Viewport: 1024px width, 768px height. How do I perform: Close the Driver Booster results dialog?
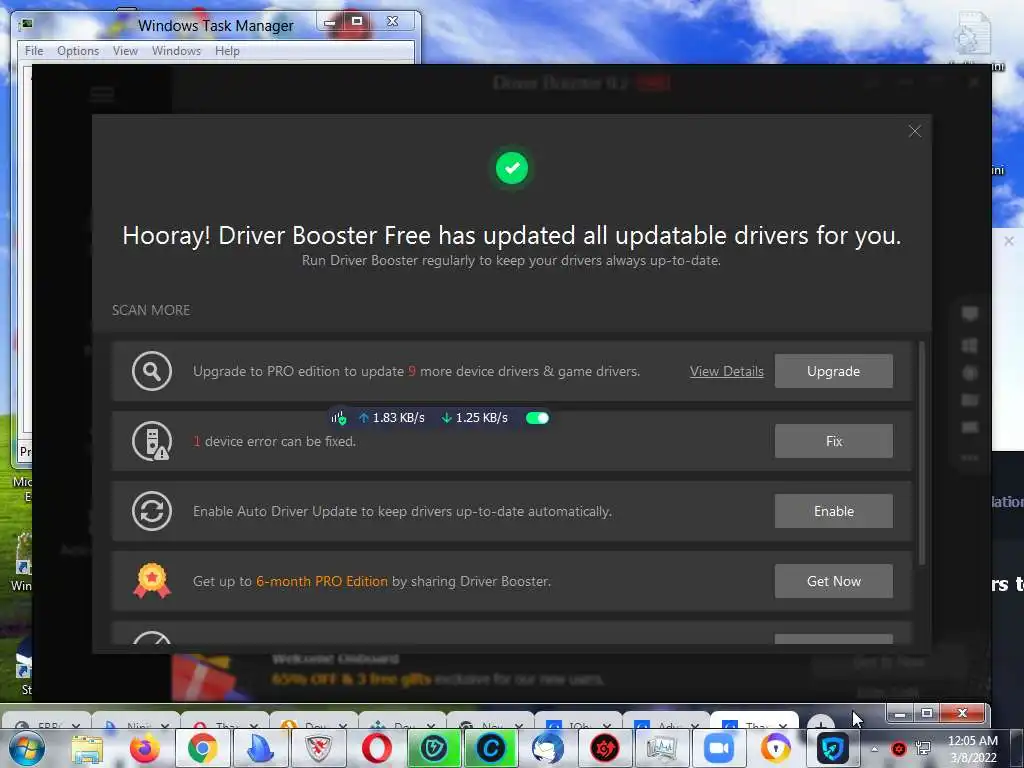pos(914,131)
